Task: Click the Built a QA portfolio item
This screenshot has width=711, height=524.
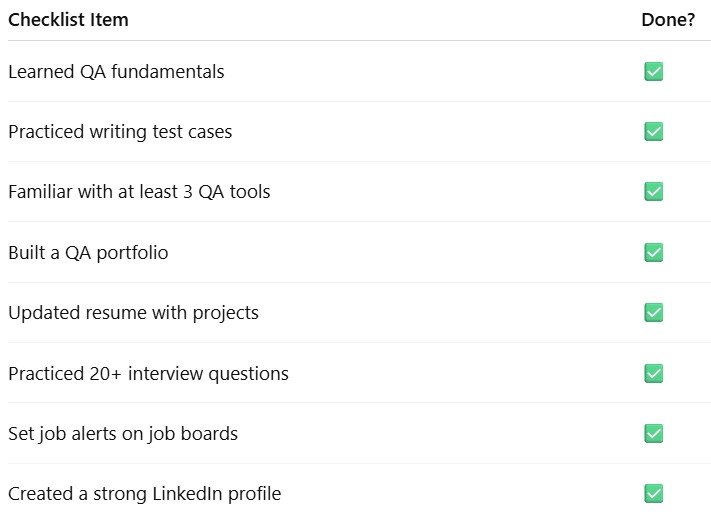Action: pyautogui.click(x=88, y=253)
